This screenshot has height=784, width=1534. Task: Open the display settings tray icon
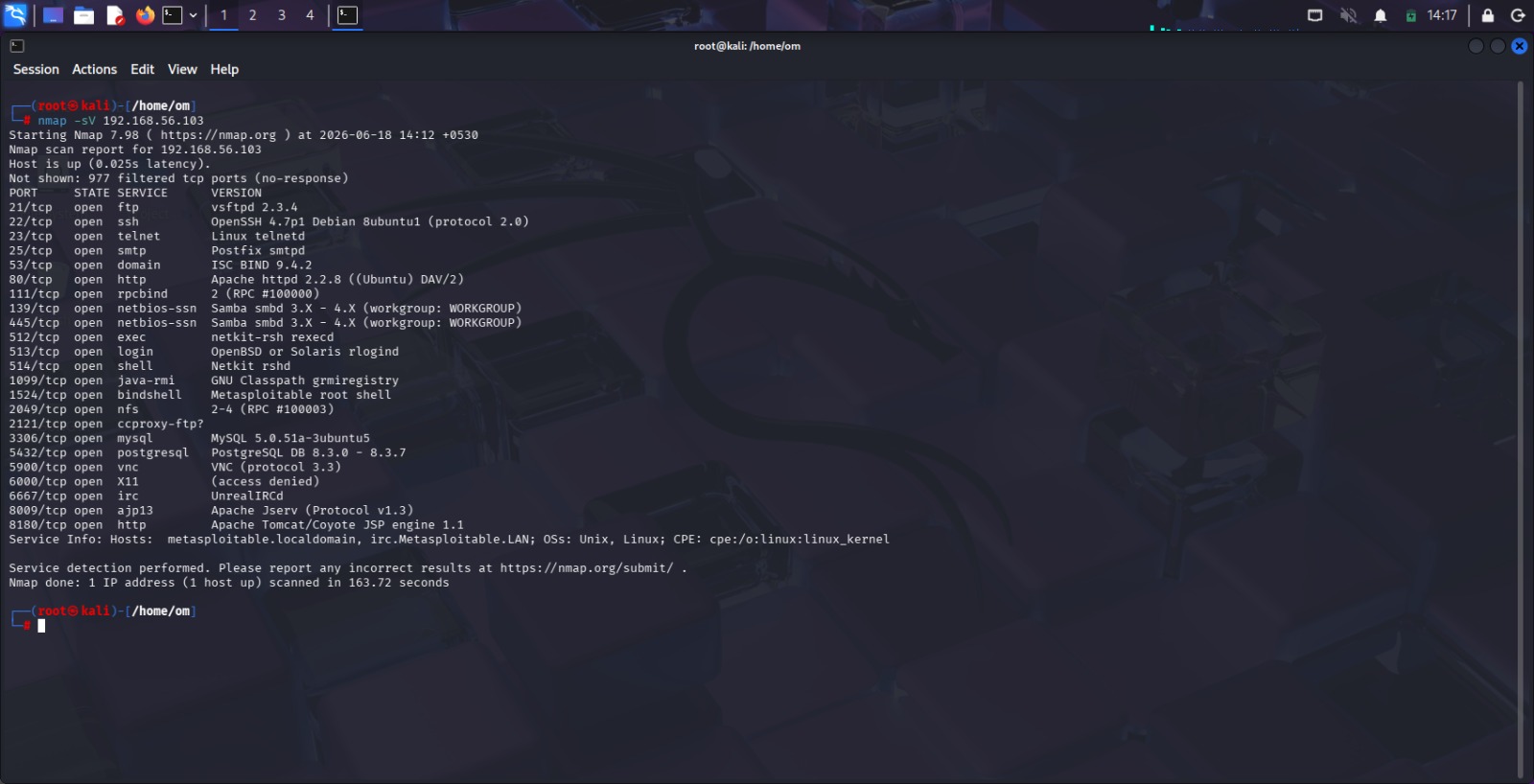[x=1315, y=15]
